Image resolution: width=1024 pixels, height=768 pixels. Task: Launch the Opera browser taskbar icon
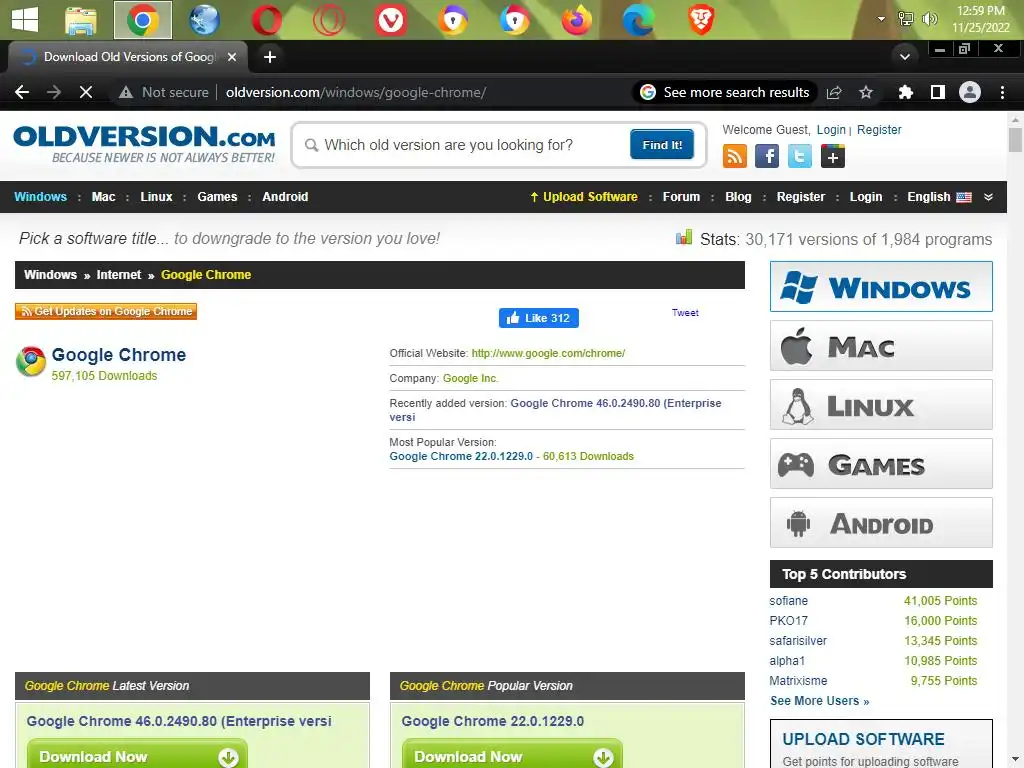267,20
